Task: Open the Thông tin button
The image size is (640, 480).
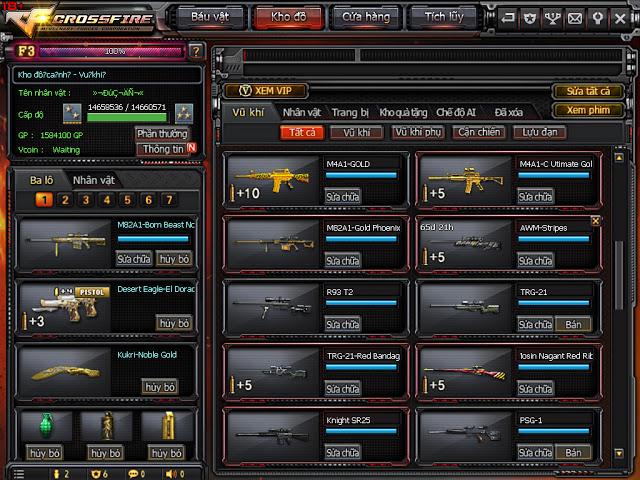Action: 163,149
